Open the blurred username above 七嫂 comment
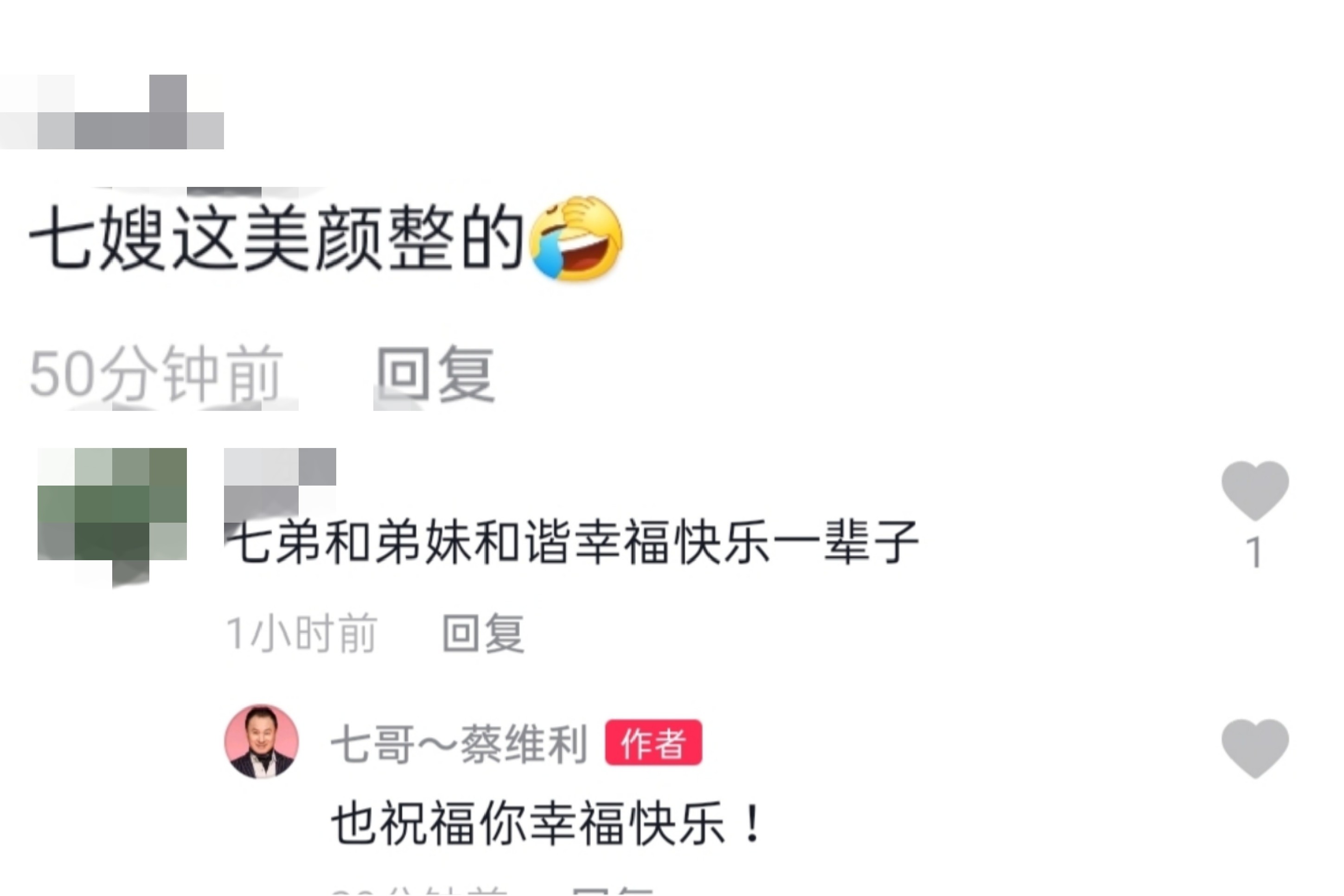Screen dimensions: 1344x896 [112, 112]
